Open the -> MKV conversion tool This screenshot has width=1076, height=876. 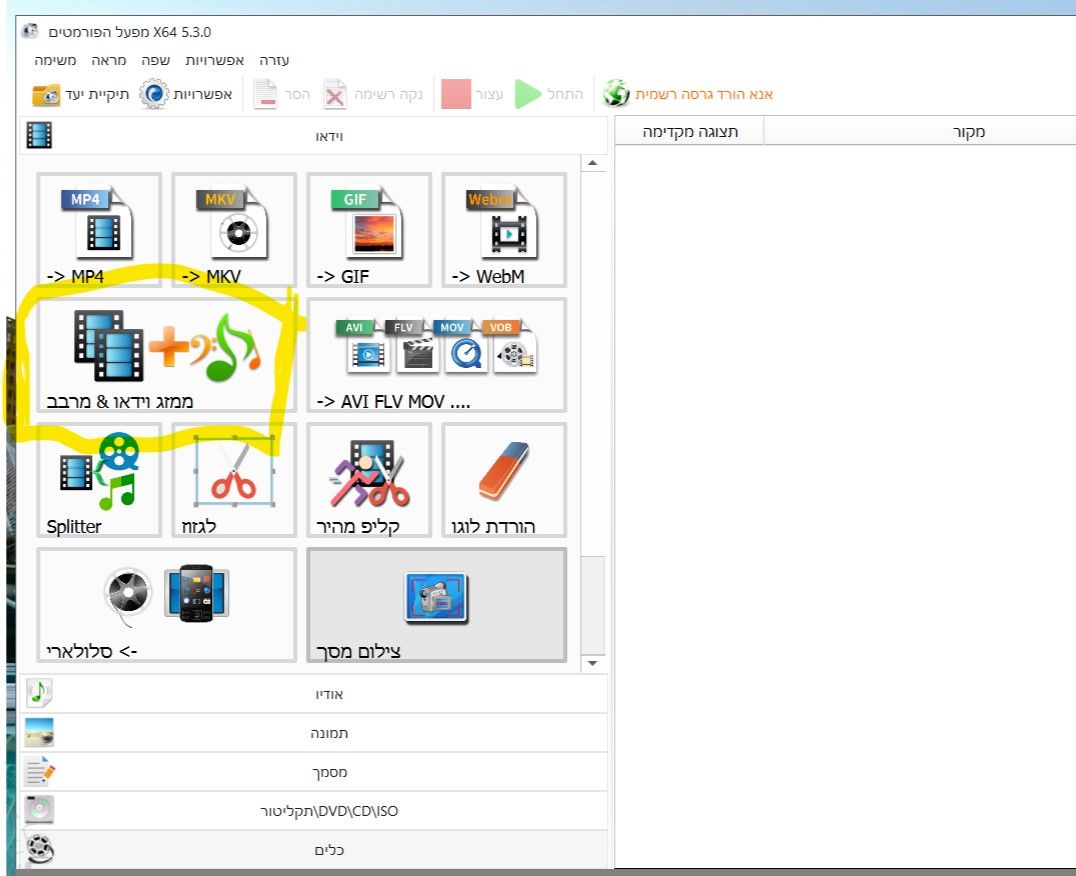point(234,230)
